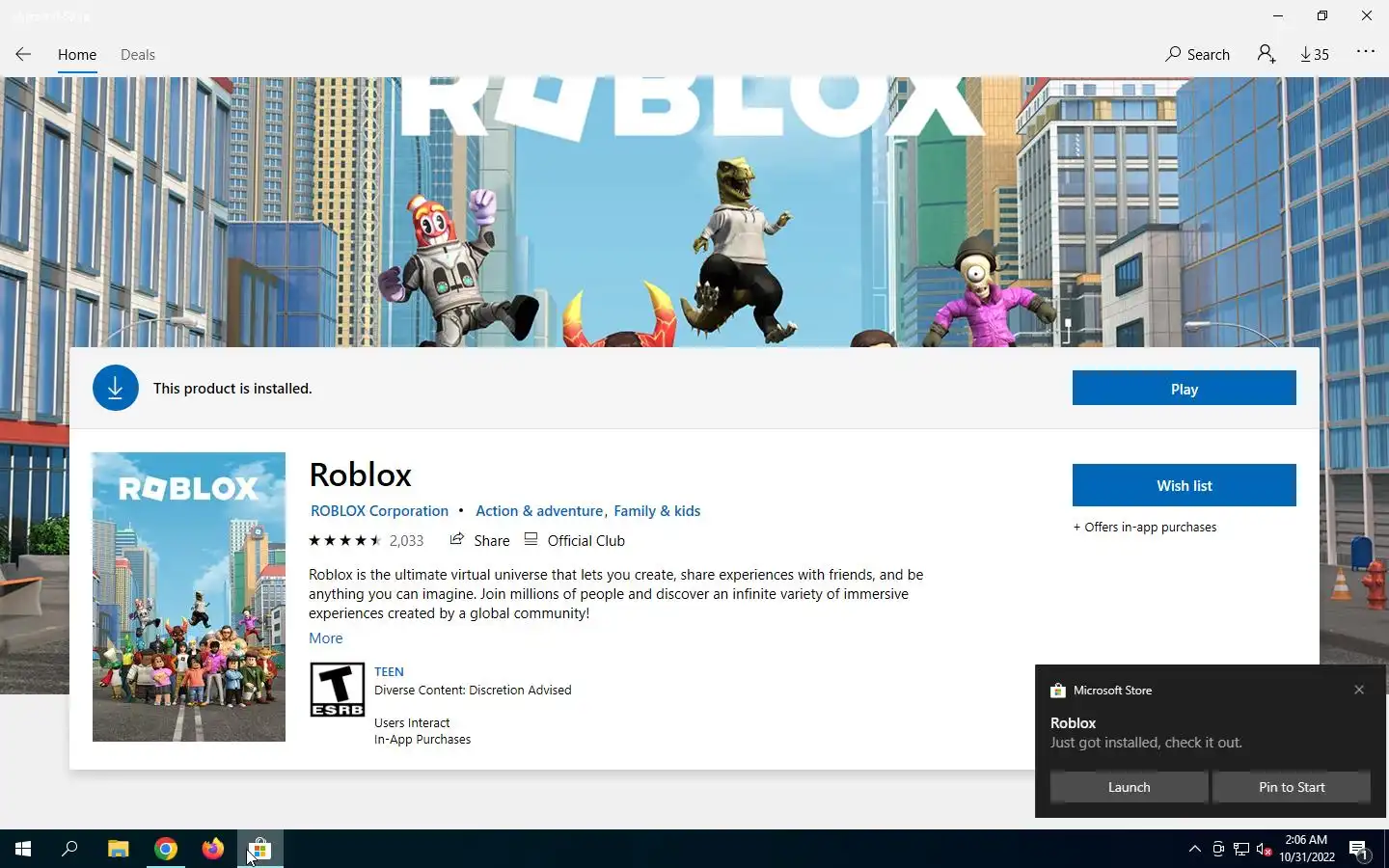
Task: Dismiss the Microsoft Store notification
Action: click(1359, 690)
